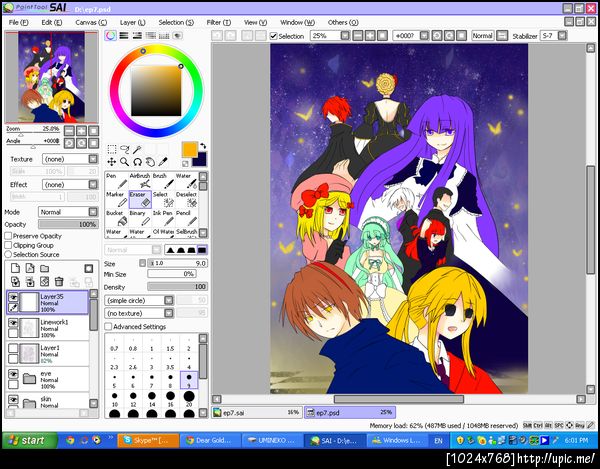Enable Preserve Opacity checkbox
This screenshot has width=600, height=469.
[8, 236]
